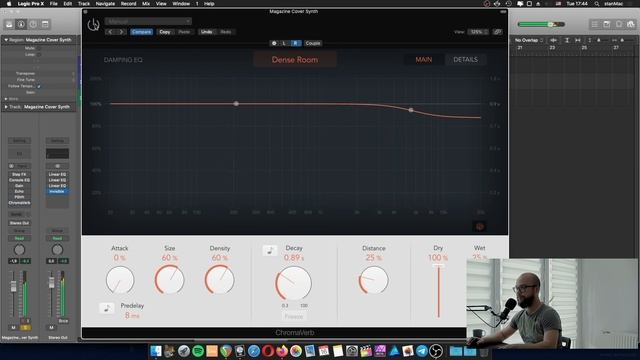640x360 pixels.
Task: Open OBS Studio from the dock
Action: tap(436, 351)
